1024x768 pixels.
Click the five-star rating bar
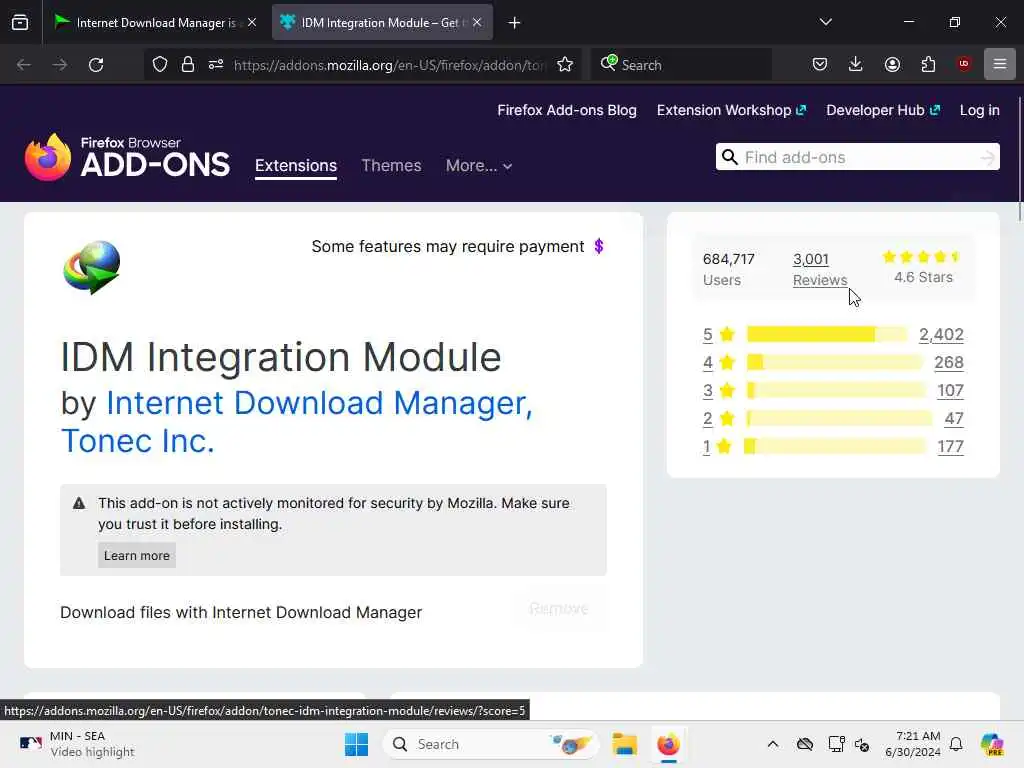tap(827, 334)
